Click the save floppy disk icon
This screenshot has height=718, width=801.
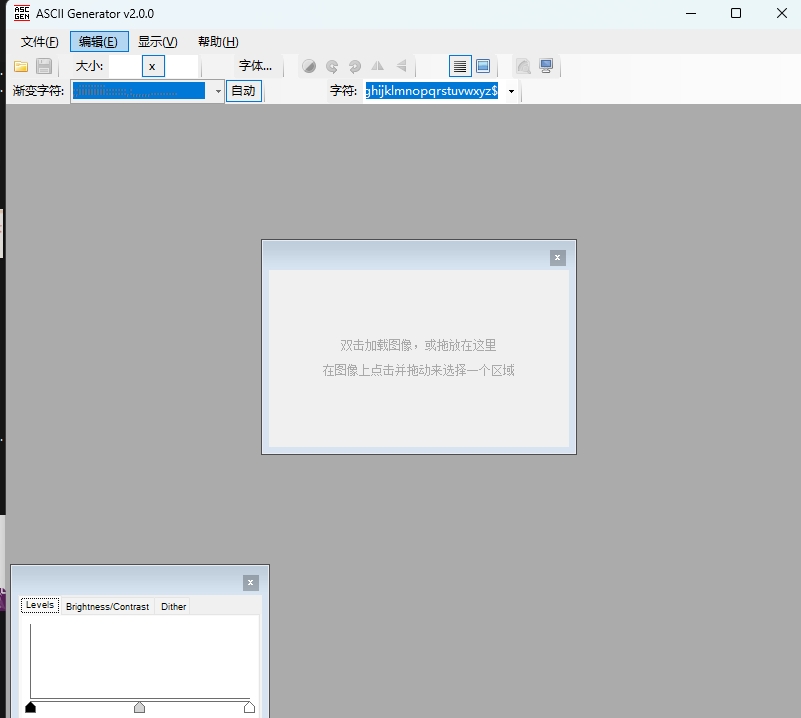(44, 66)
